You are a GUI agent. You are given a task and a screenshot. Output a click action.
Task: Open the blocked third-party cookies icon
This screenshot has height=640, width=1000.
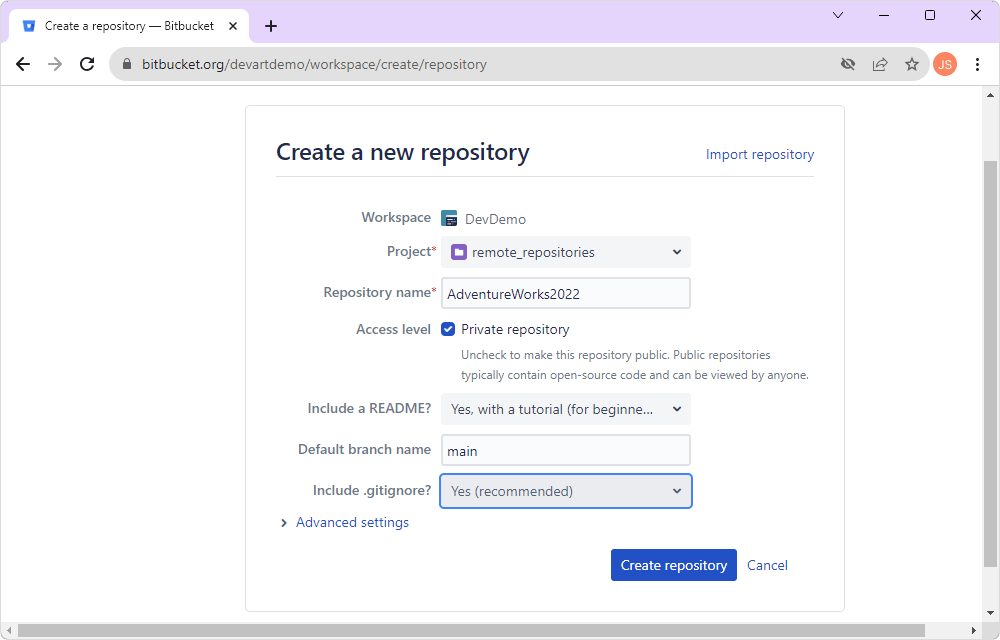tap(847, 63)
